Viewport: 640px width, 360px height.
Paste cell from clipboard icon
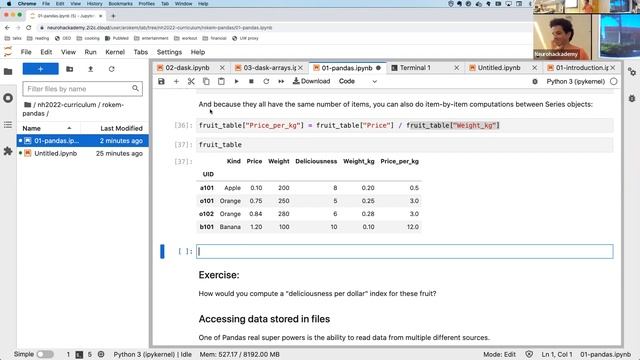pyautogui.click(x=221, y=81)
